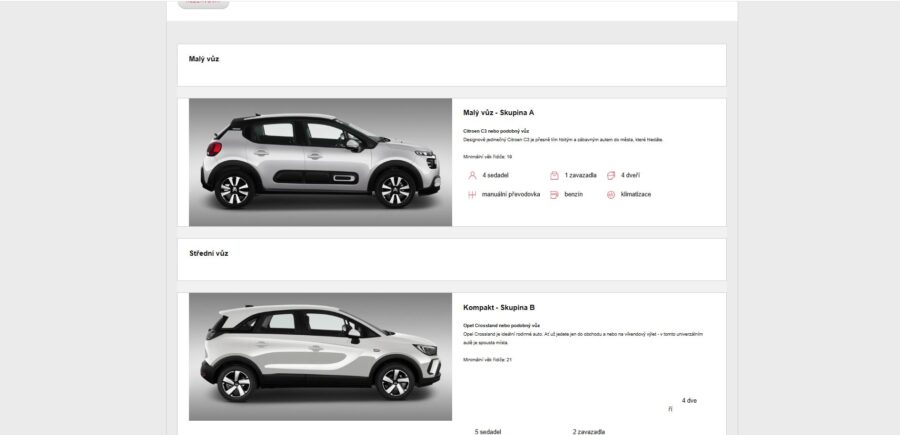This screenshot has width=900, height=435.
Task: Click the seats icon beside 4 sedadel
Action: point(472,176)
